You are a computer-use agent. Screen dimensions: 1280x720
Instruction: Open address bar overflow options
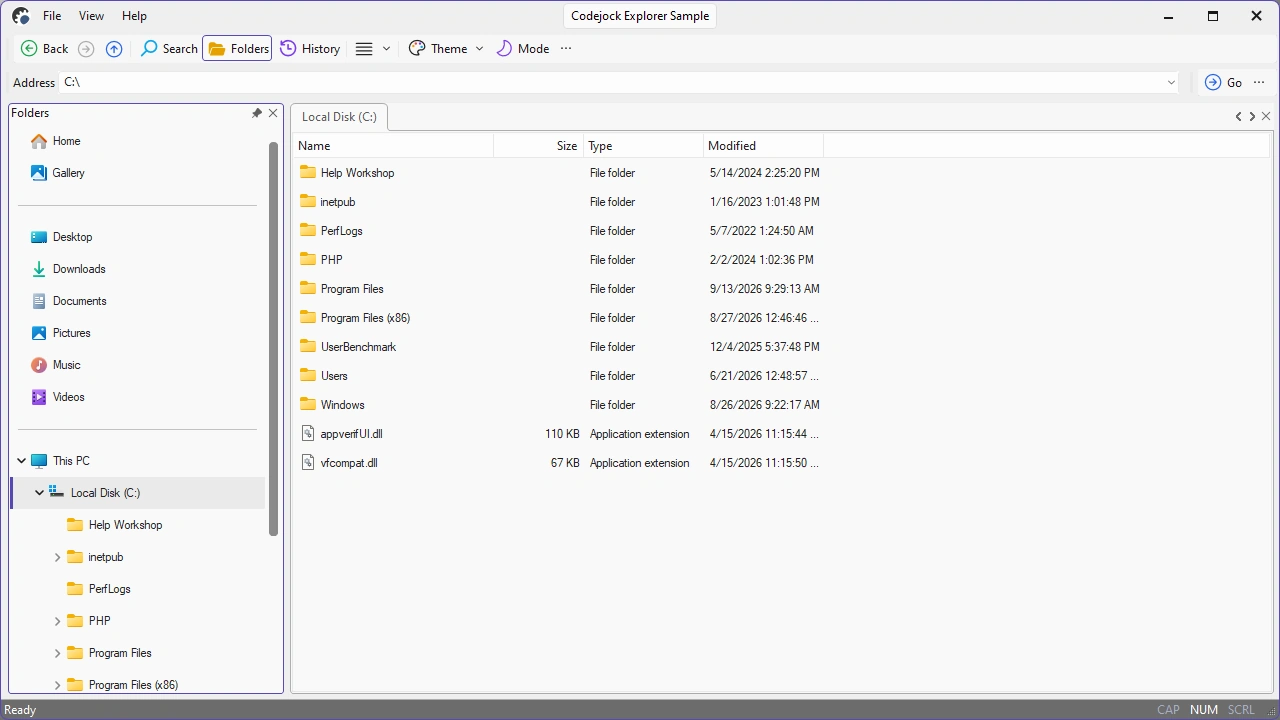(x=1259, y=82)
